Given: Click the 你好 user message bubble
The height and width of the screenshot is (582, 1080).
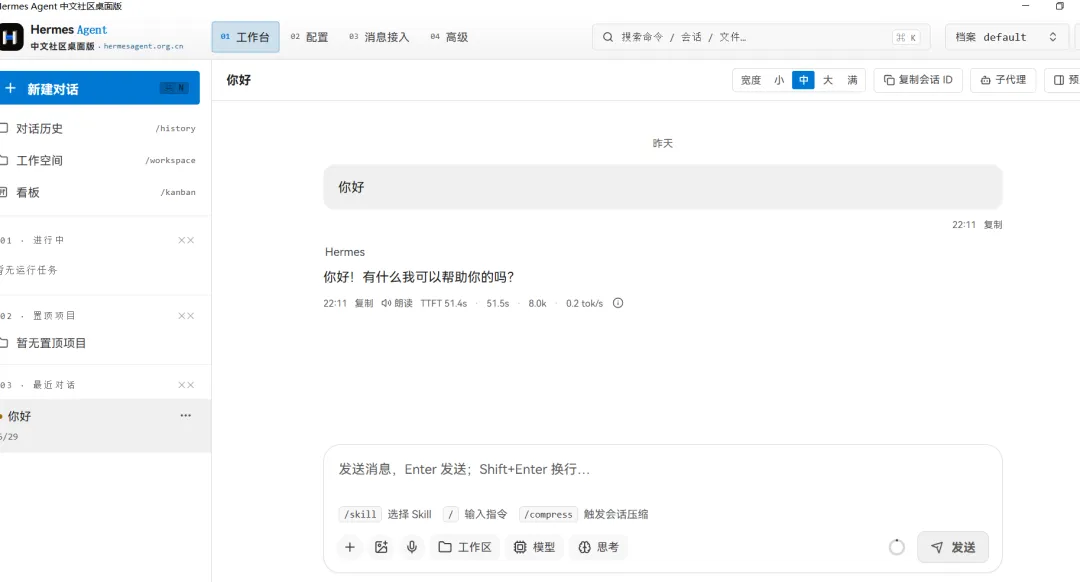Looking at the screenshot, I should [x=663, y=187].
